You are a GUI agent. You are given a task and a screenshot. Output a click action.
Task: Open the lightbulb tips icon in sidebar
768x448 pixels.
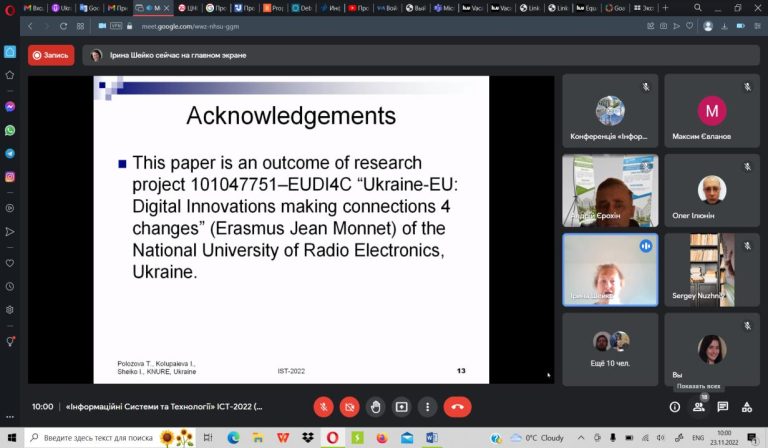10,341
